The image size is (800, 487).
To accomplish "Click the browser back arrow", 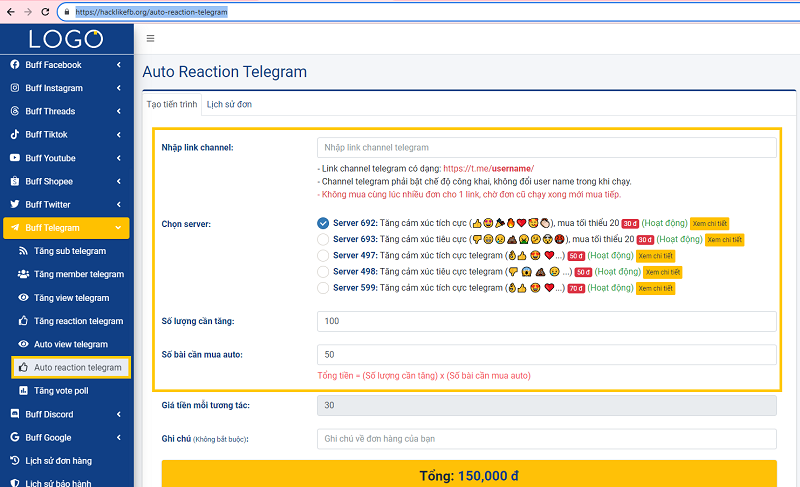I will (x=10, y=12).
